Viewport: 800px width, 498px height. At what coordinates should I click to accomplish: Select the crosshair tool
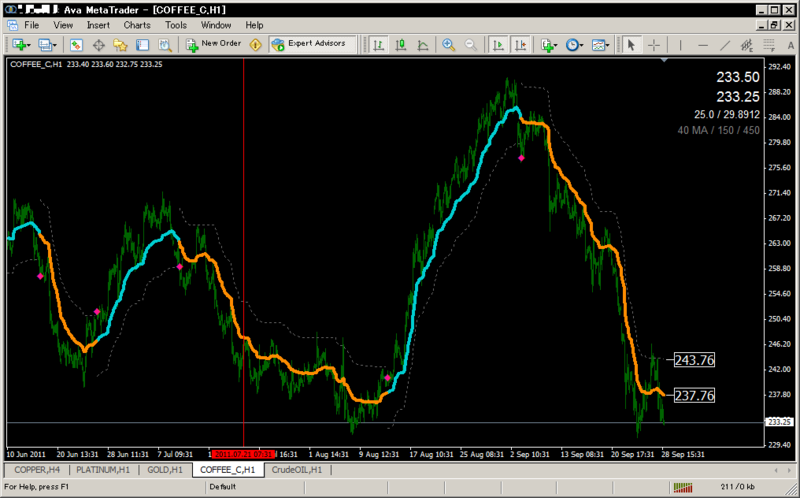coord(654,45)
